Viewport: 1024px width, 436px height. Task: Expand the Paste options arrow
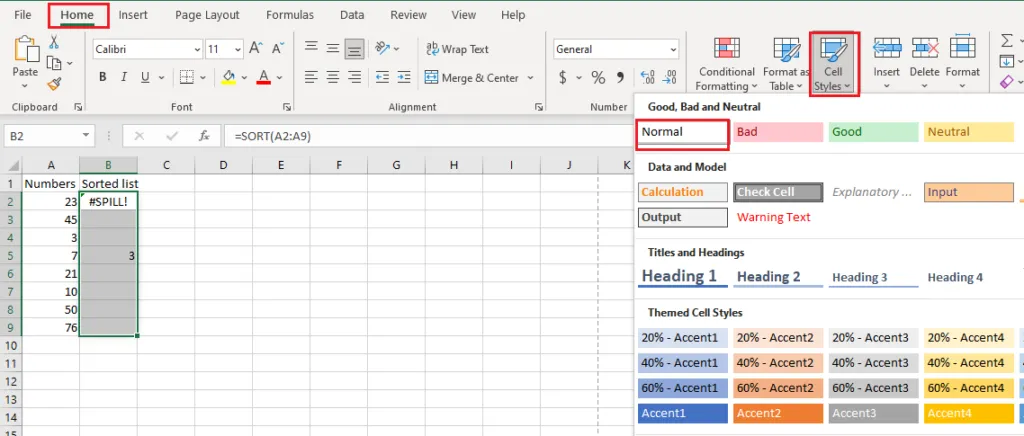click(25, 86)
